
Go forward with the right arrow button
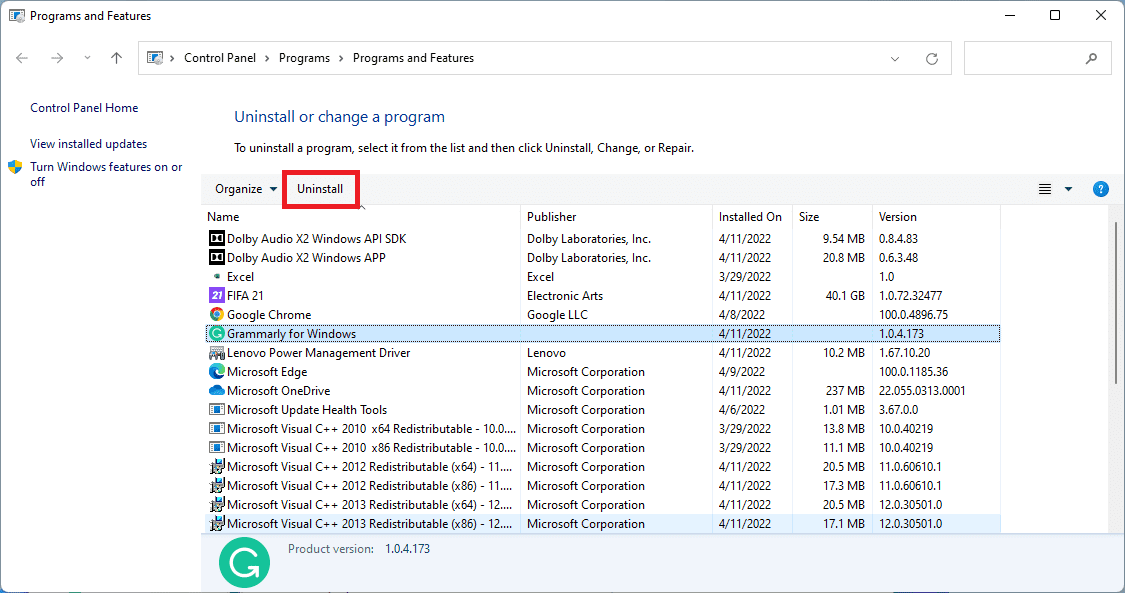tap(57, 58)
